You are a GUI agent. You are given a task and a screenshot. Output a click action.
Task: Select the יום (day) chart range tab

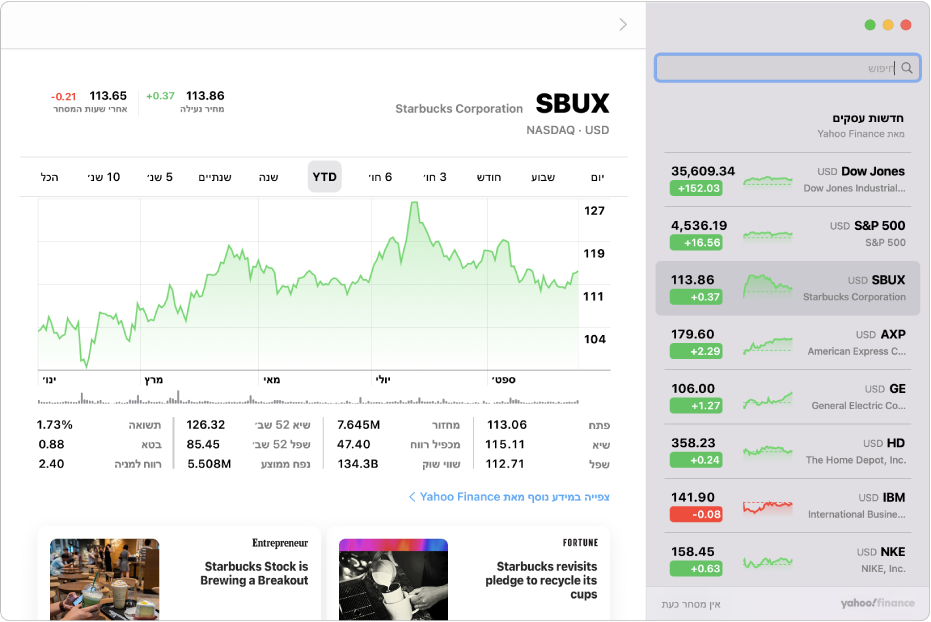[x=597, y=177]
